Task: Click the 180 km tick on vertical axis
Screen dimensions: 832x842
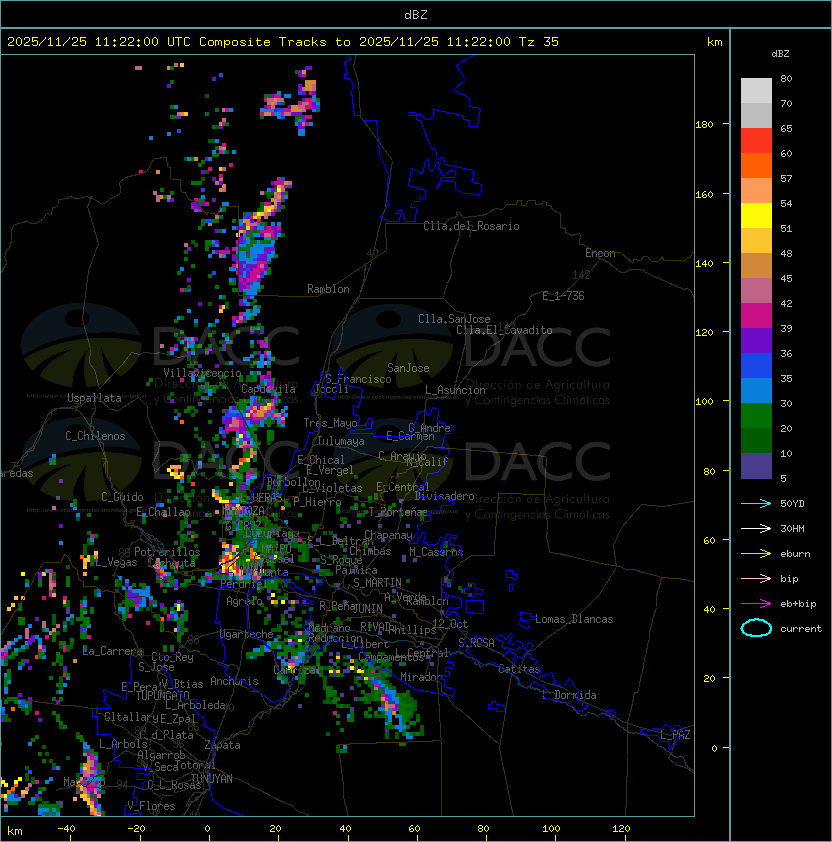Action: (x=704, y=125)
